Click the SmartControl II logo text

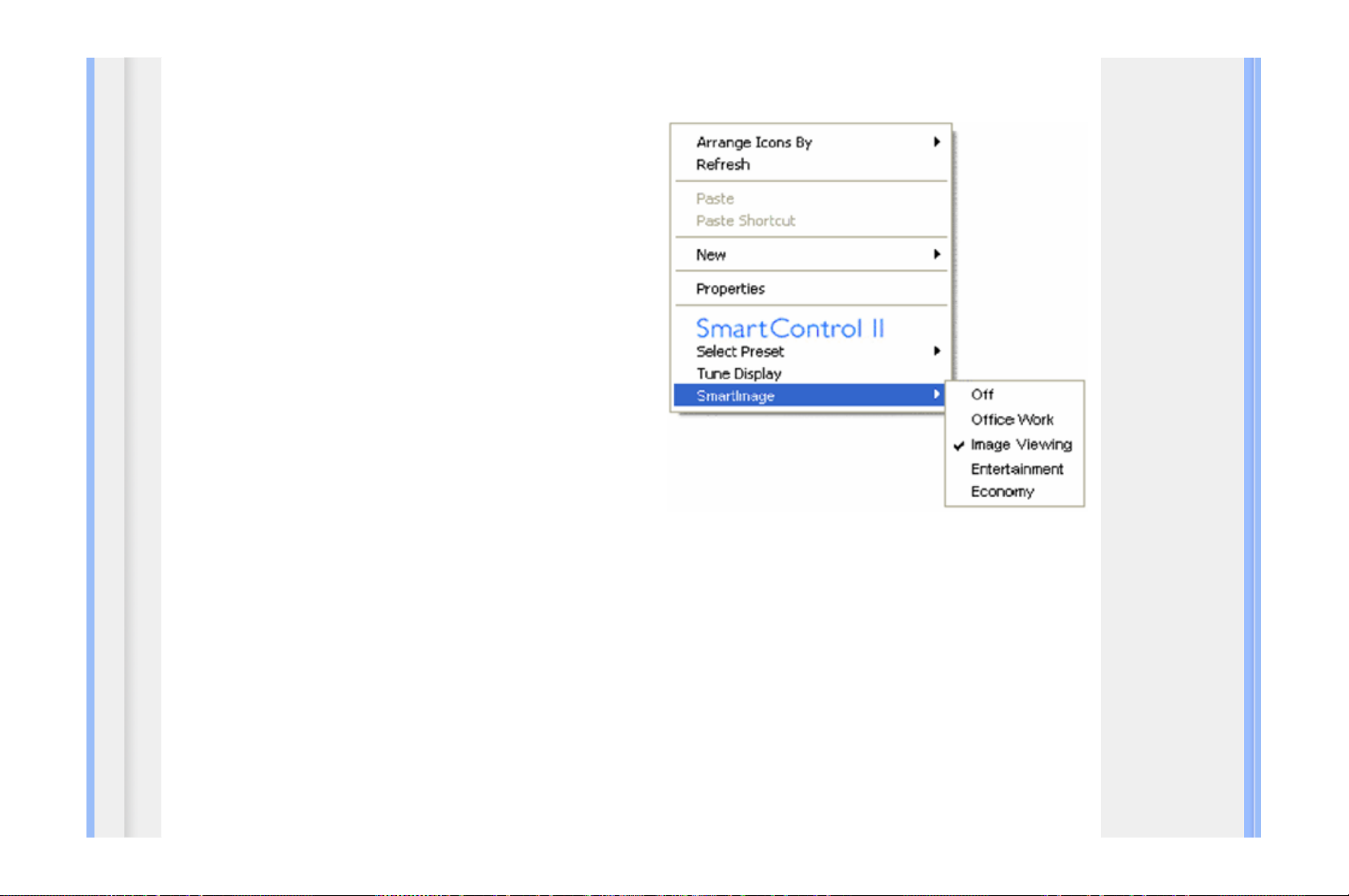(789, 328)
